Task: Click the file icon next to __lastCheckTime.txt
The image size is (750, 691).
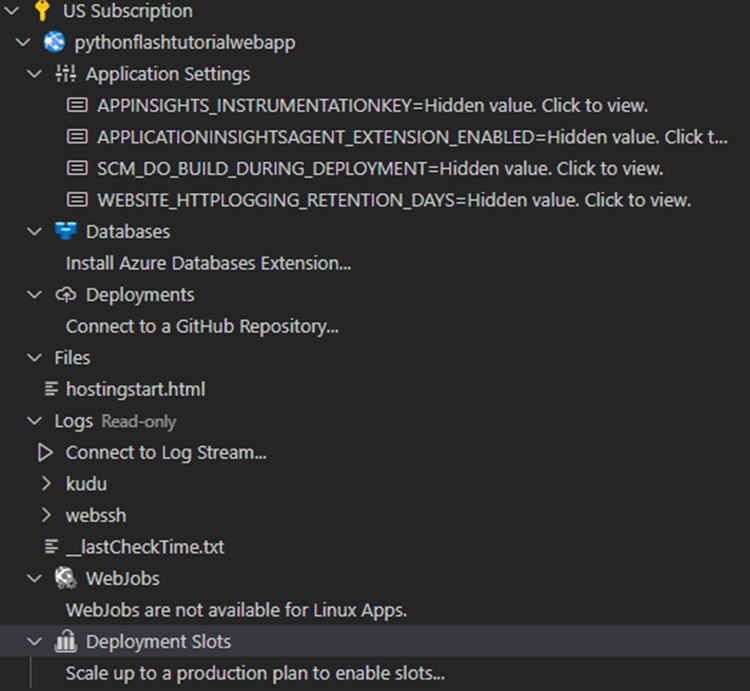Action: [51, 547]
